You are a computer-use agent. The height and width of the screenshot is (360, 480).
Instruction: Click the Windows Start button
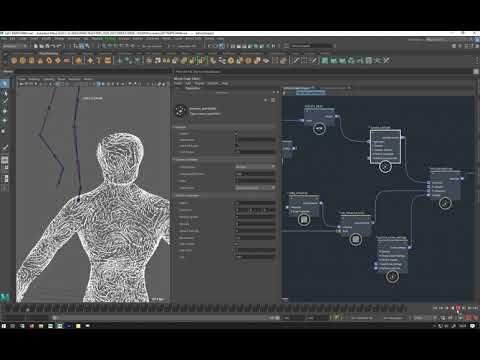pos(4,326)
